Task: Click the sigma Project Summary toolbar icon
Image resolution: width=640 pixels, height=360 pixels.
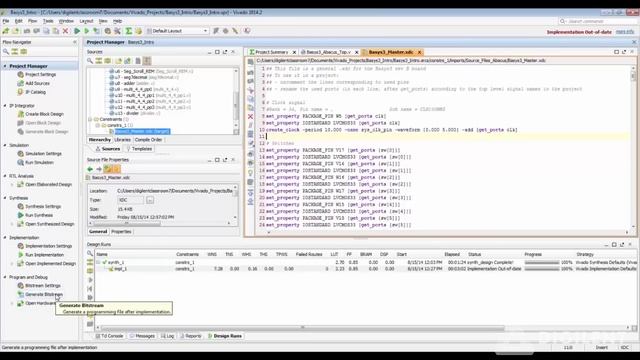Action: pyautogui.click(x=129, y=31)
